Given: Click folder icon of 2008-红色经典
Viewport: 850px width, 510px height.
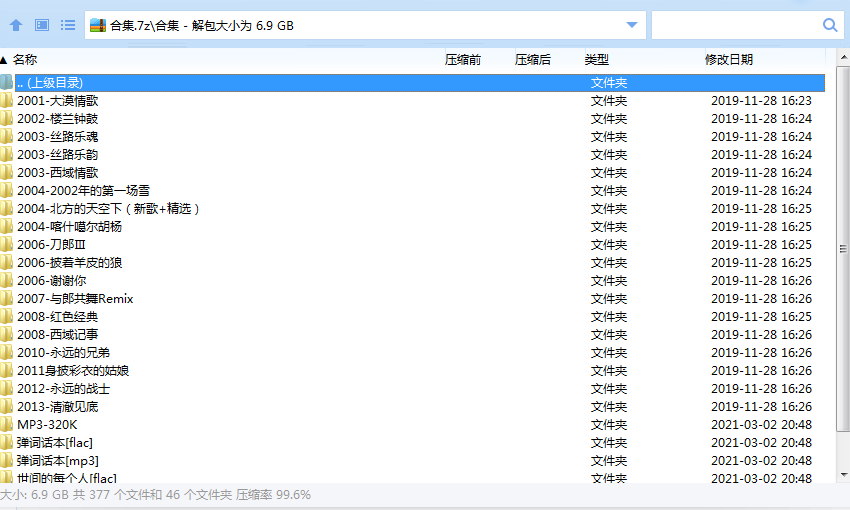Looking at the screenshot, I should 6,317.
